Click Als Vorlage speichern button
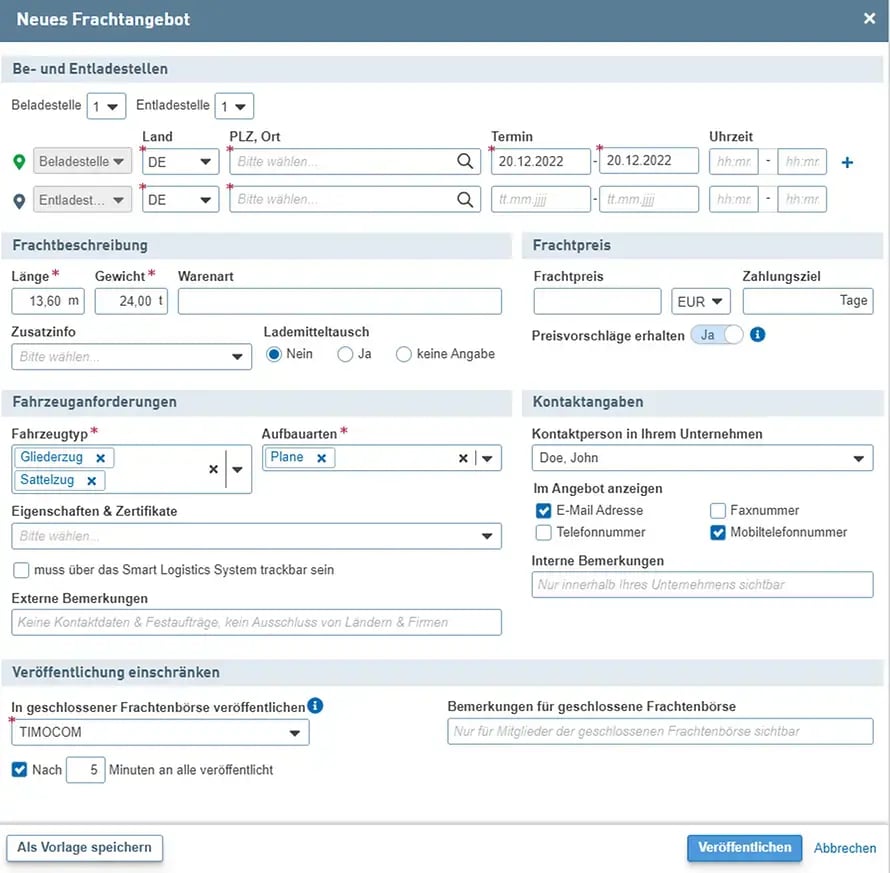This screenshot has height=873, width=890. coord(85,847)
